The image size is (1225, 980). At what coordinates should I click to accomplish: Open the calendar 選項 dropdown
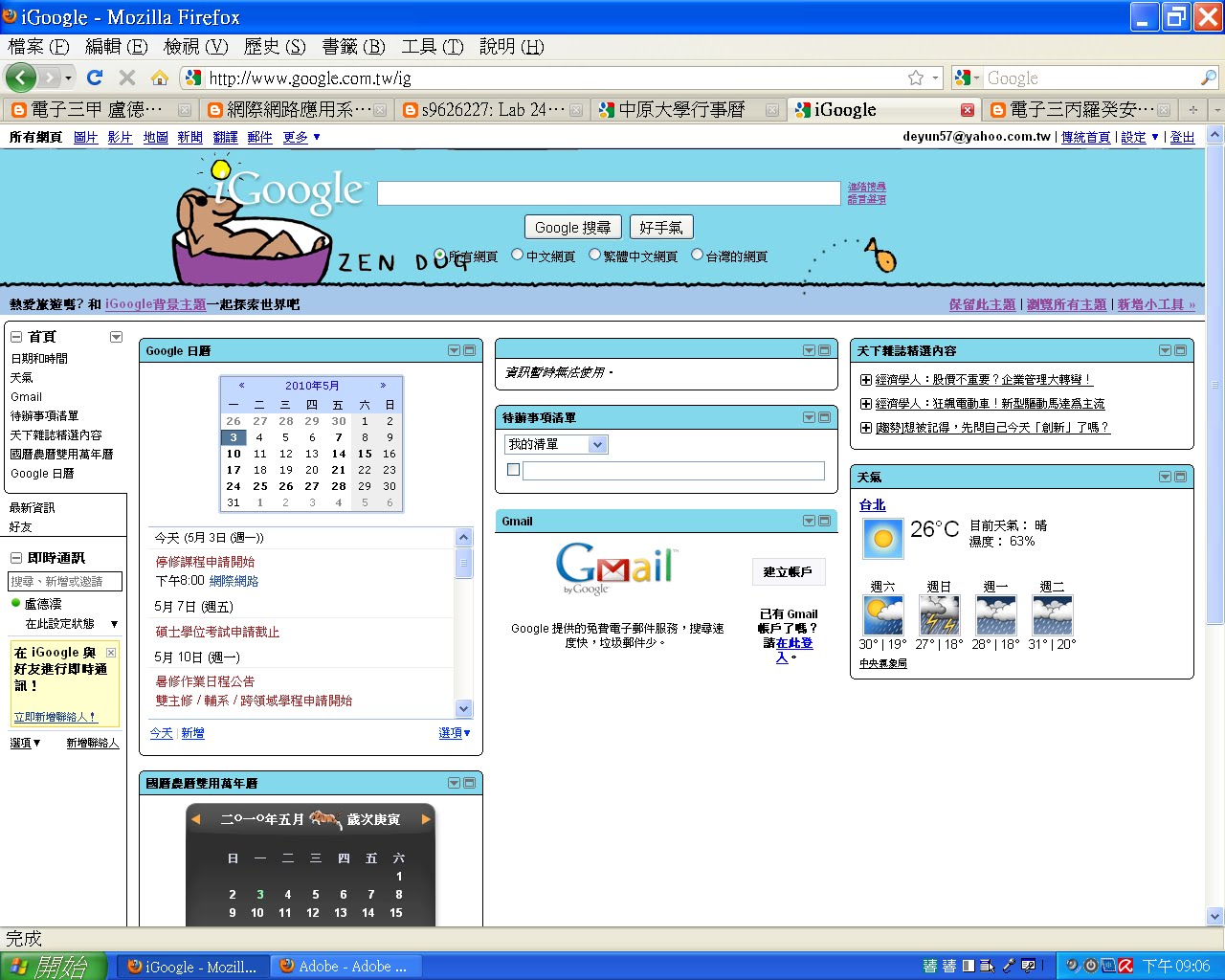[x=455, y=732]
